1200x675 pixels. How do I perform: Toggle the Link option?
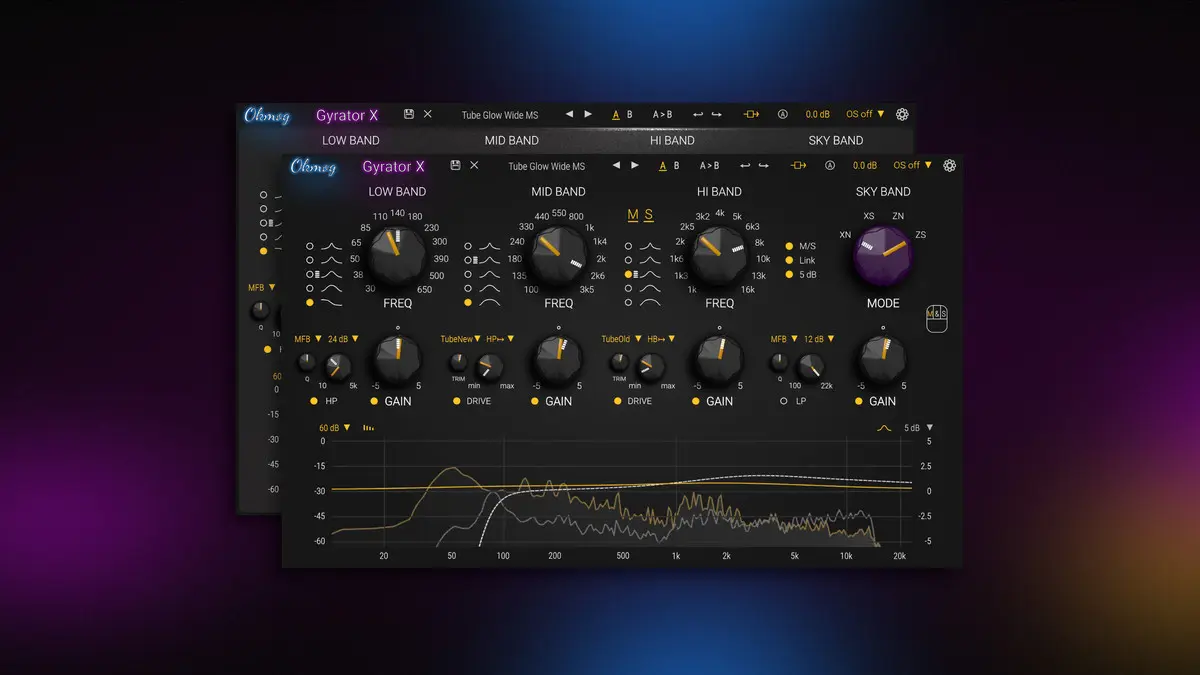tap(790, 260)
